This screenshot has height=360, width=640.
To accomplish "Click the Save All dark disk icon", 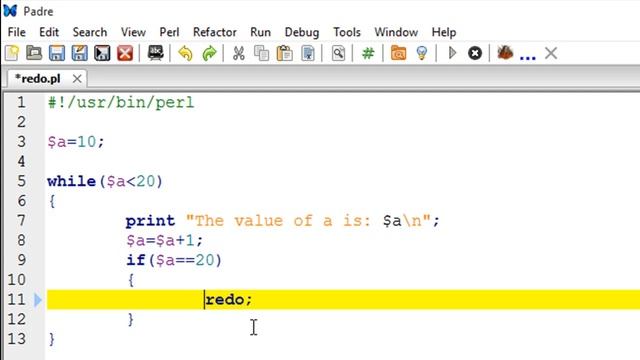I will 102,53.
